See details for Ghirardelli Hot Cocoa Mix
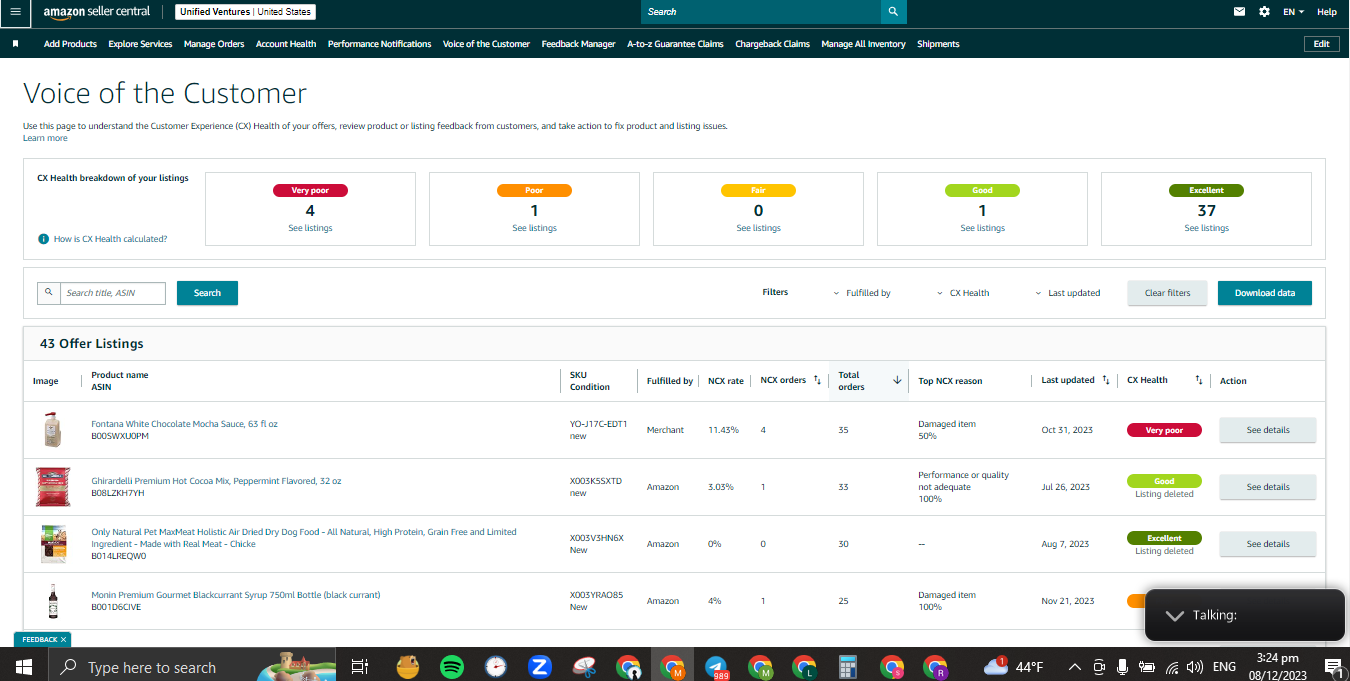The height and width of the screenshot is (681, 1350). point(1267,487)
